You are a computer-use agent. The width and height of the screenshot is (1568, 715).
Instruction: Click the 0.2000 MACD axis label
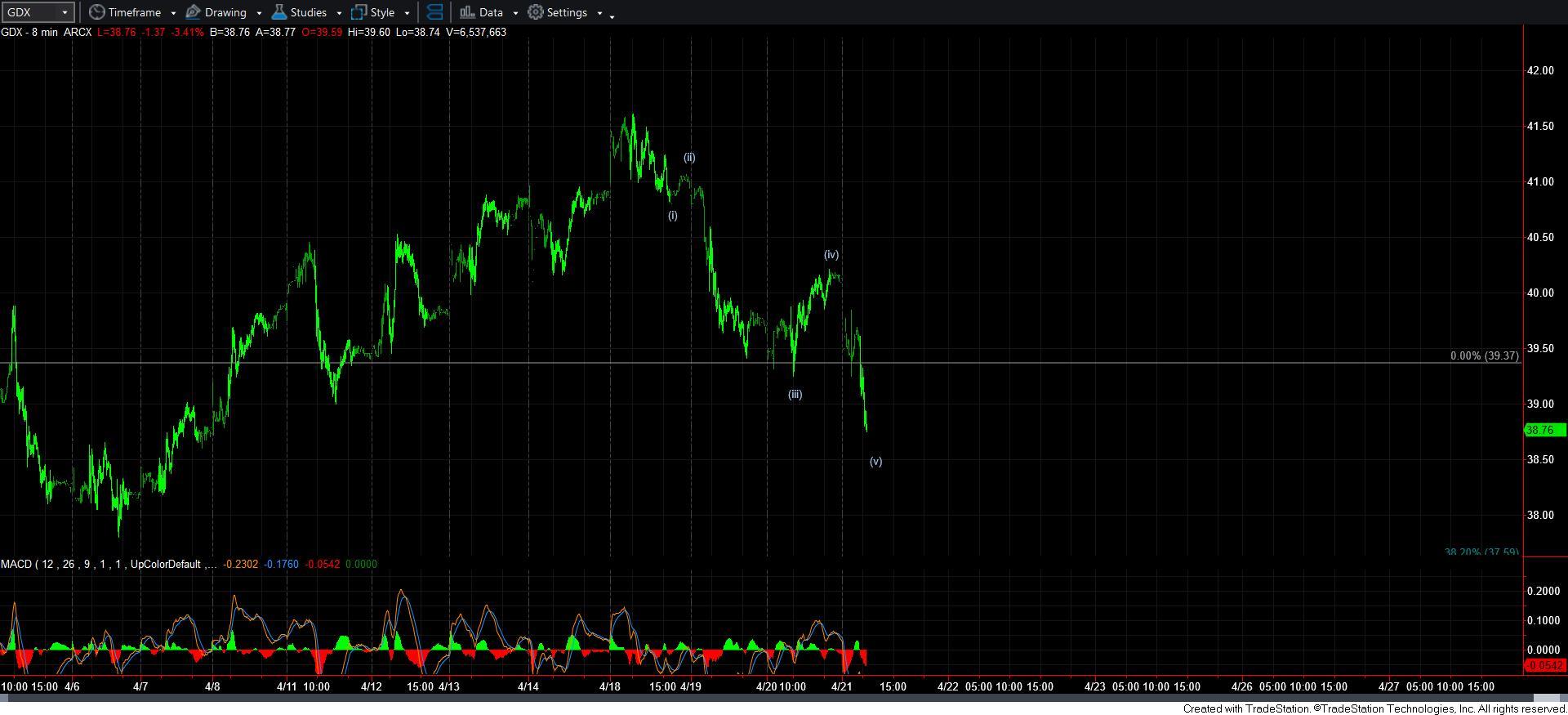[x=1543, y=591]
